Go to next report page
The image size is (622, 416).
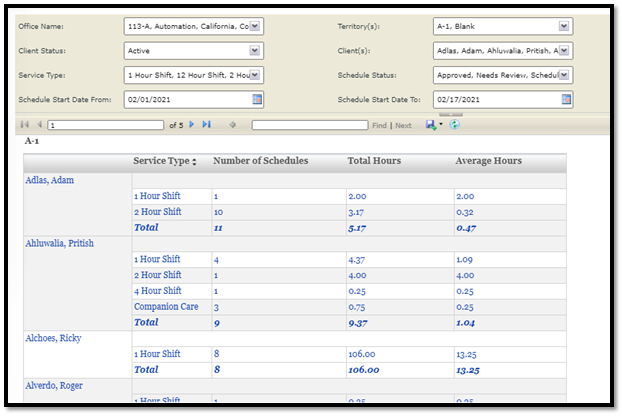(193, 125)
